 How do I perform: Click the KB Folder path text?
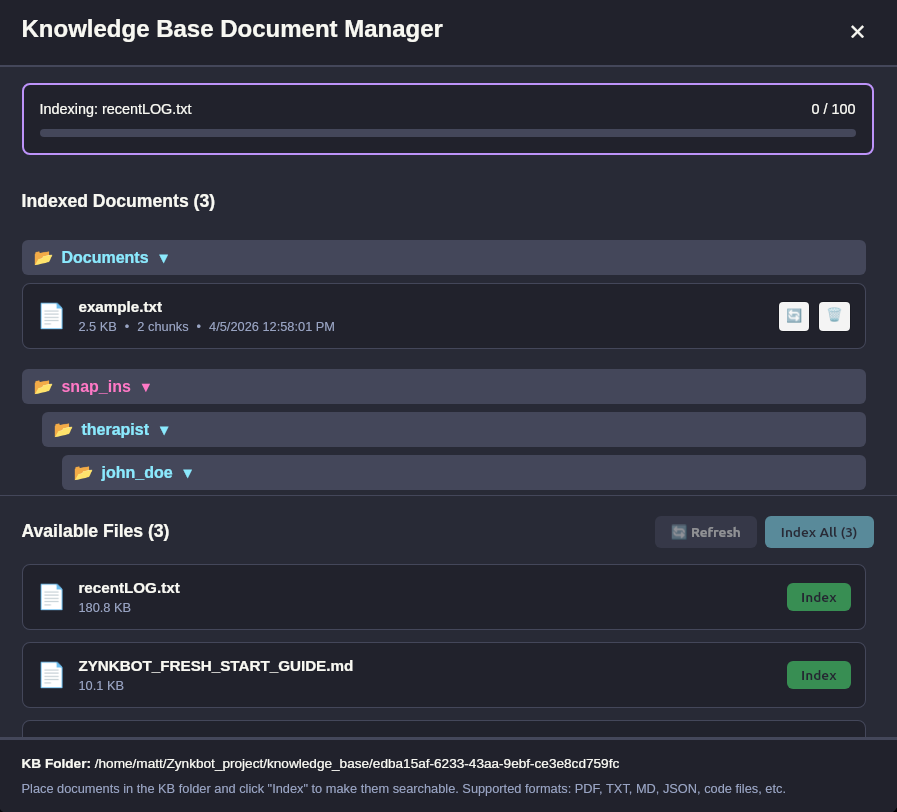pyautogui.click(x=356, y=764)
